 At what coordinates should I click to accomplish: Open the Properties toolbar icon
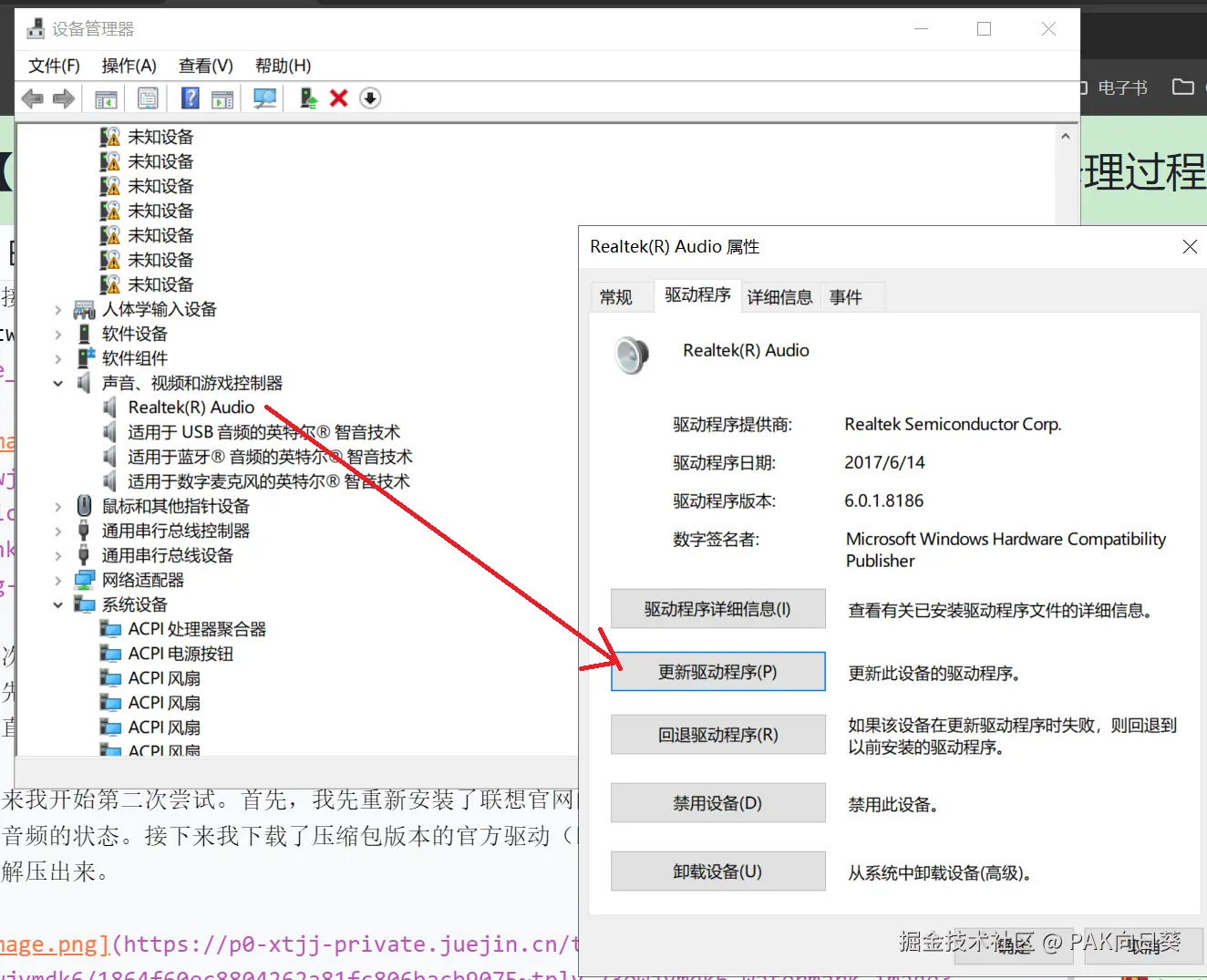pyautogui.click(x=148, y=98)
